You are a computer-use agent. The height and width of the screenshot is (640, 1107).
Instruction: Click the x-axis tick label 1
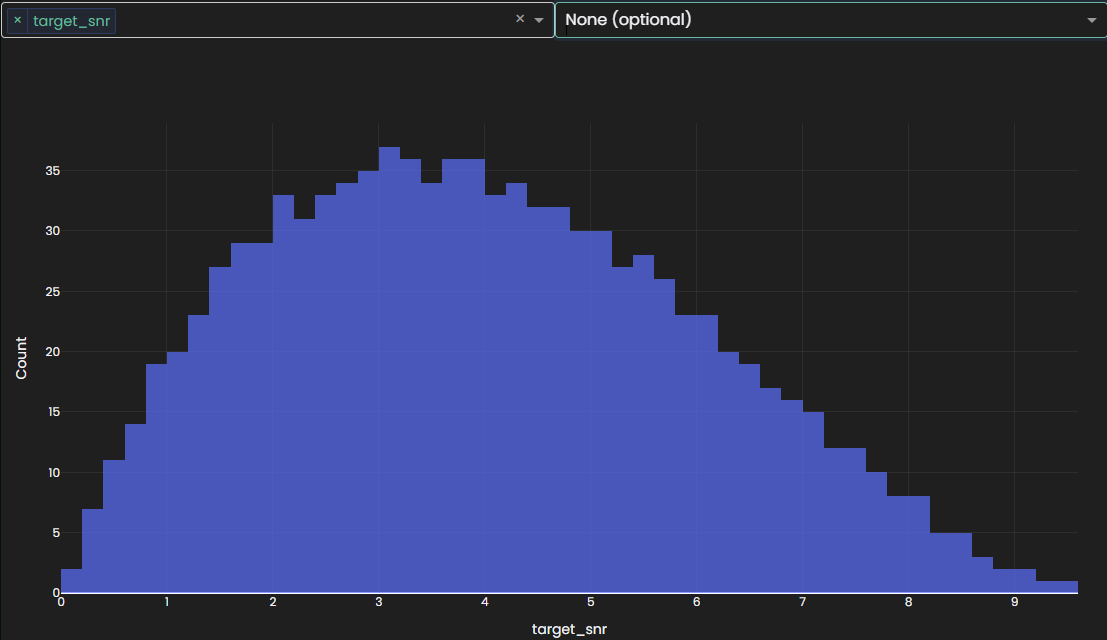pyautogui.click(x=167, y=602)
